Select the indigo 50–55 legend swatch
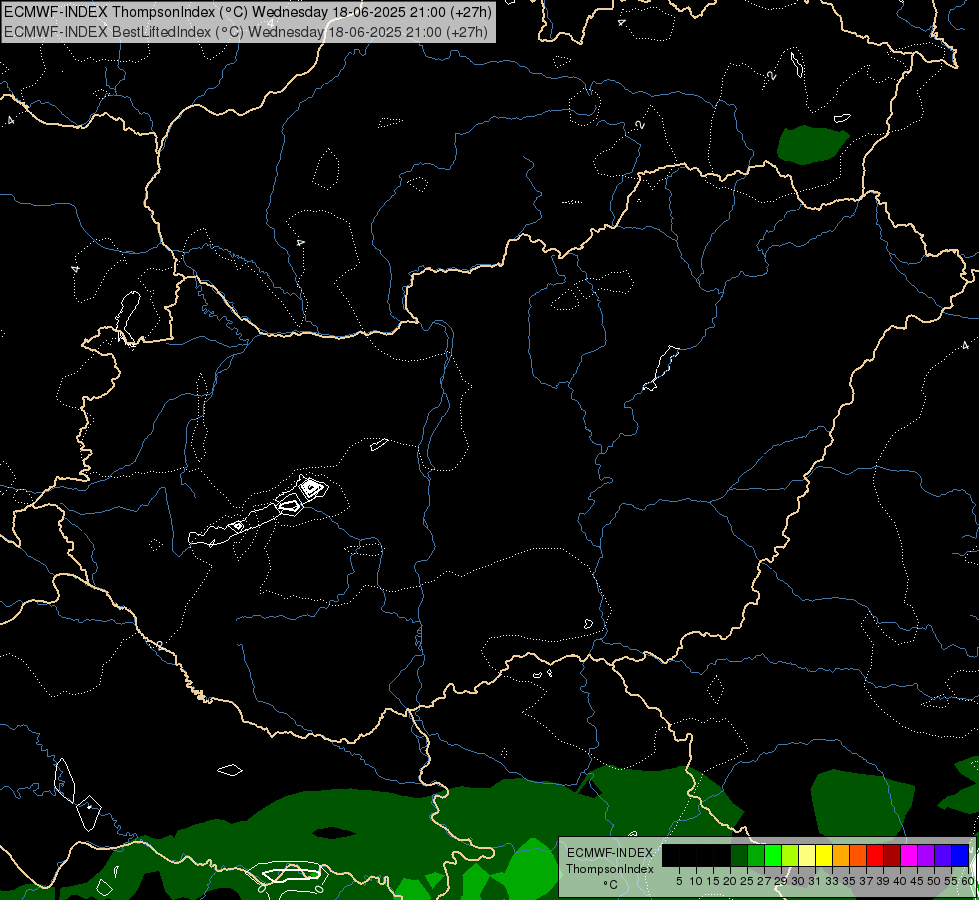 pyautogui.click(x=942, y=855)
